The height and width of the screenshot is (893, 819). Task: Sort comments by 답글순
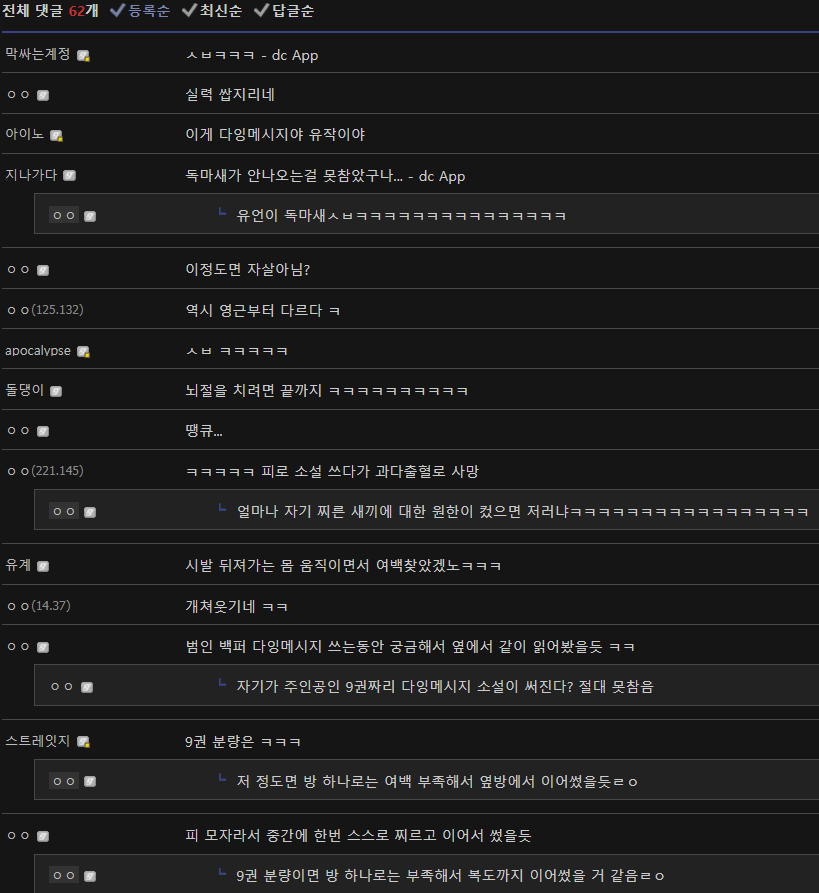tap(284, 11)
